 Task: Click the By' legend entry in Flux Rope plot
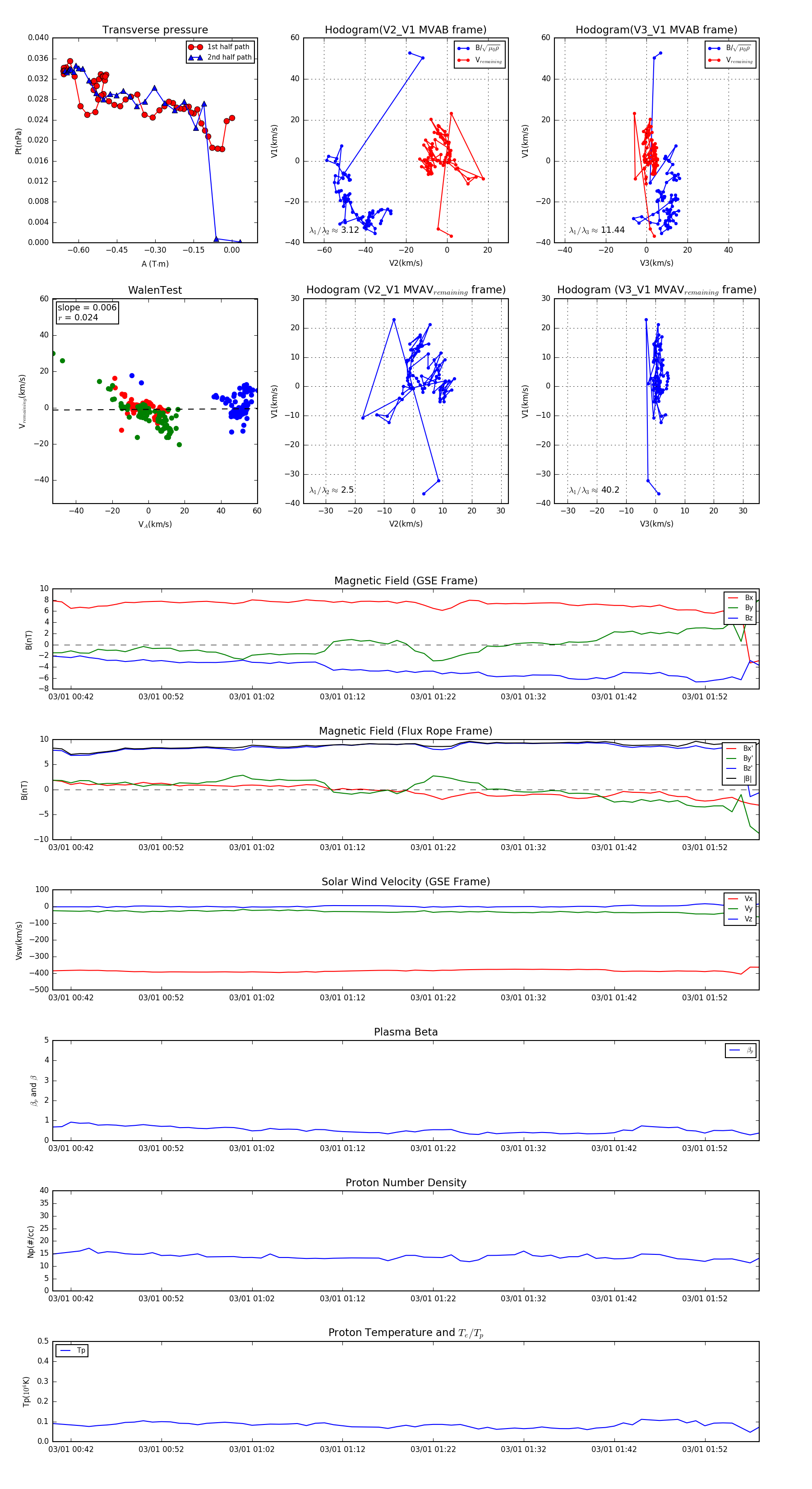(x=739, y=758)
